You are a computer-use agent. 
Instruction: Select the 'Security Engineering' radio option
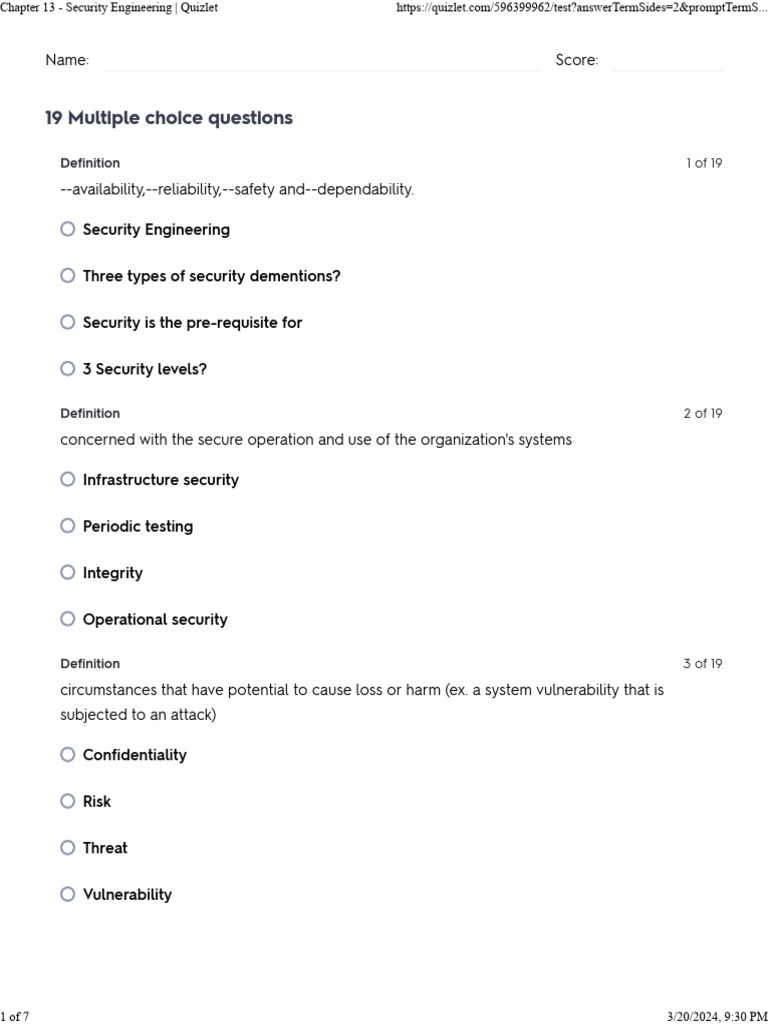(x=68, y=229)
